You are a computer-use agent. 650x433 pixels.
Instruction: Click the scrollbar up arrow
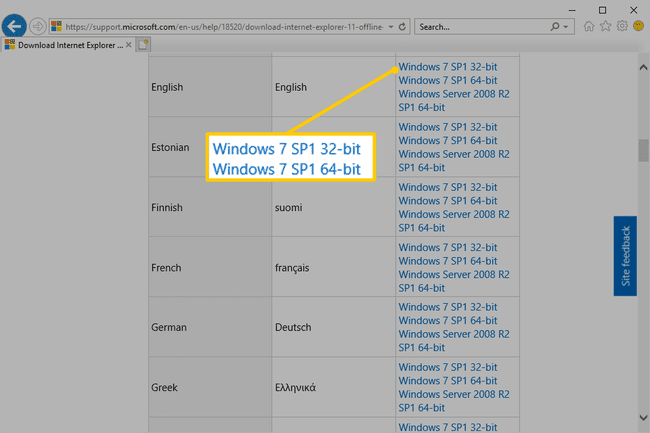click(x=643, y=67)
